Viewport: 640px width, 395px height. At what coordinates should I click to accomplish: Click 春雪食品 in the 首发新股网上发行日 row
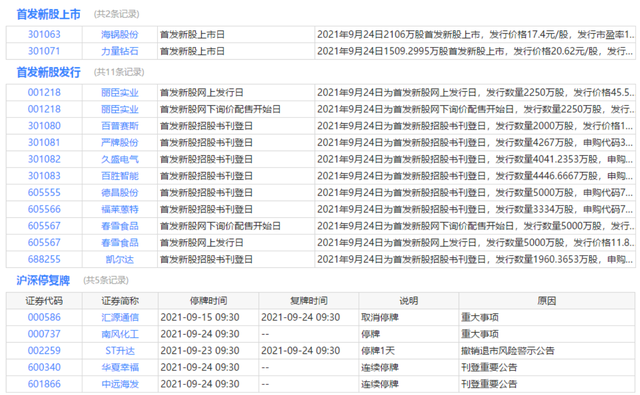pyautogui.click(x=120, y=243)
